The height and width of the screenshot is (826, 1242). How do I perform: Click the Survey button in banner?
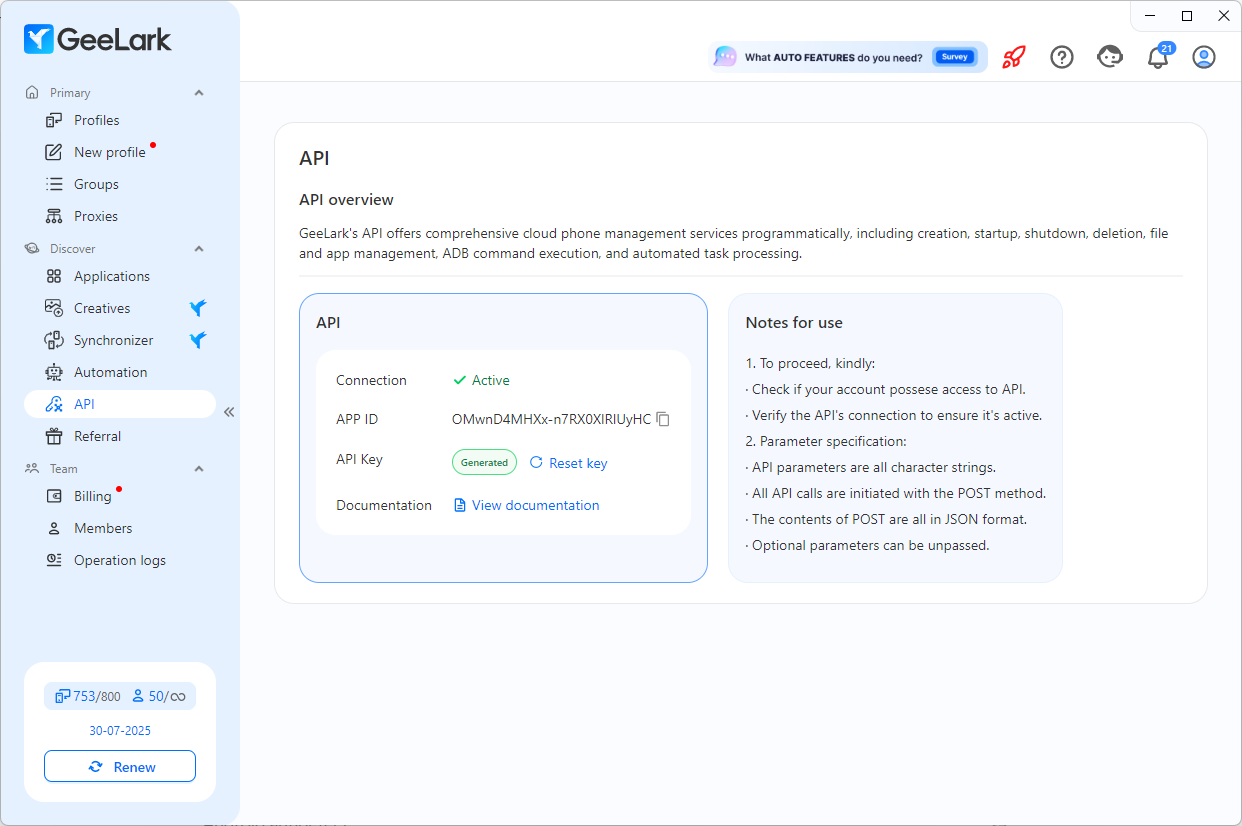click(x=955, y=57)
